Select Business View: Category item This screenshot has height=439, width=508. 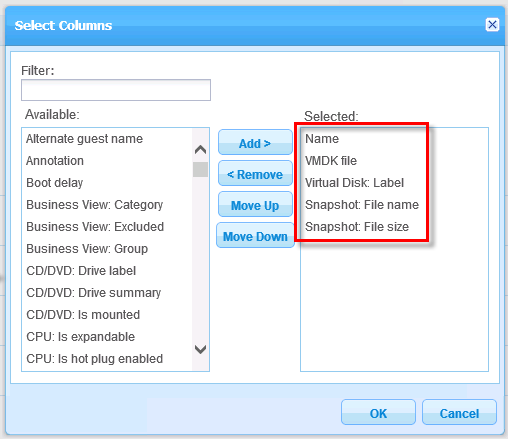click(95, 205)
